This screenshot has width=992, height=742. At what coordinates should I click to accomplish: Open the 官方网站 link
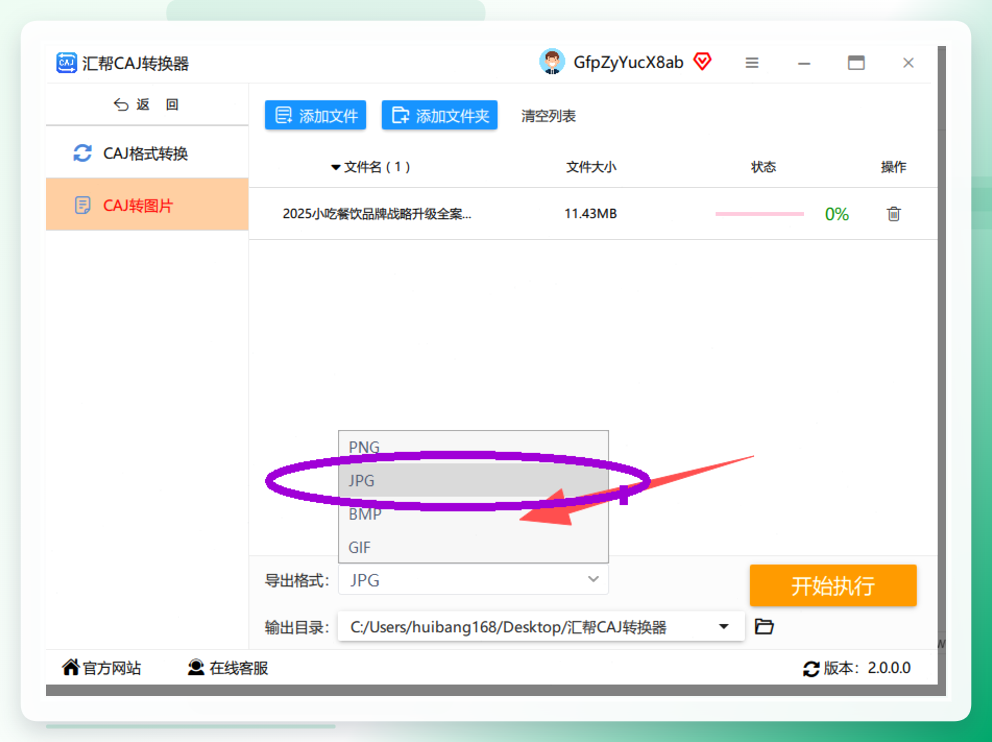112,668
